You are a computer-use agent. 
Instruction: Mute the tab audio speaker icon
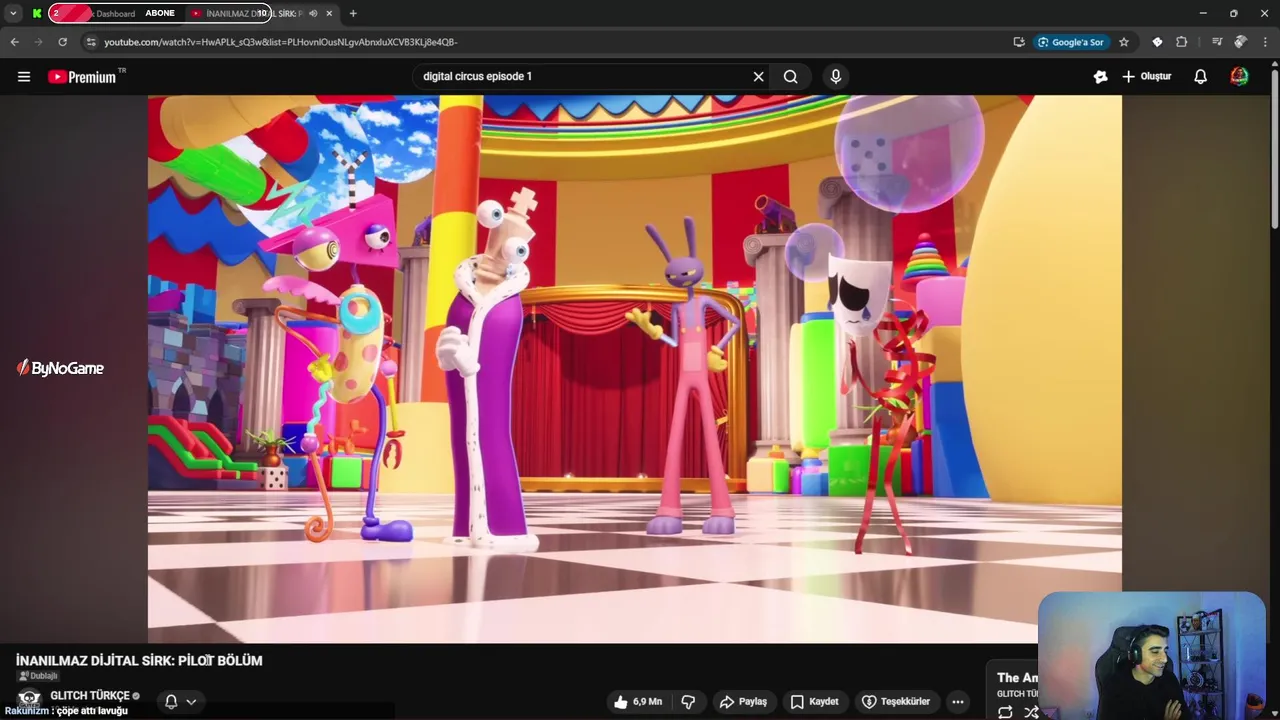point(313,13)
